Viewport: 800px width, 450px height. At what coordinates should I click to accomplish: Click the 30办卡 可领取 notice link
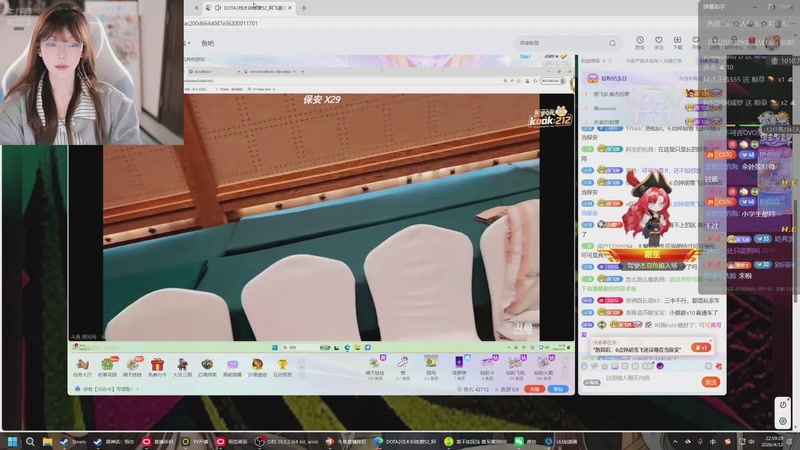coord(107,389)
